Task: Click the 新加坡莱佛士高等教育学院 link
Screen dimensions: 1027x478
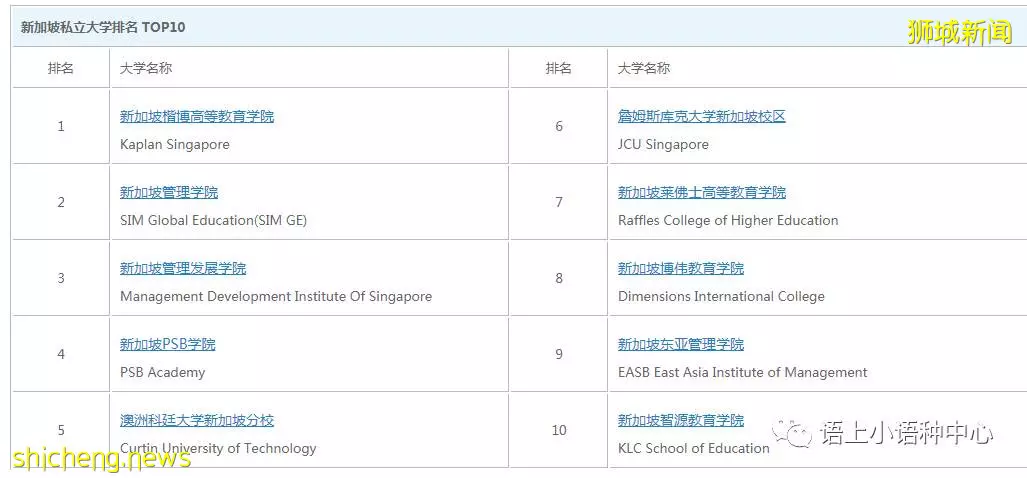Action: point(701,193)
